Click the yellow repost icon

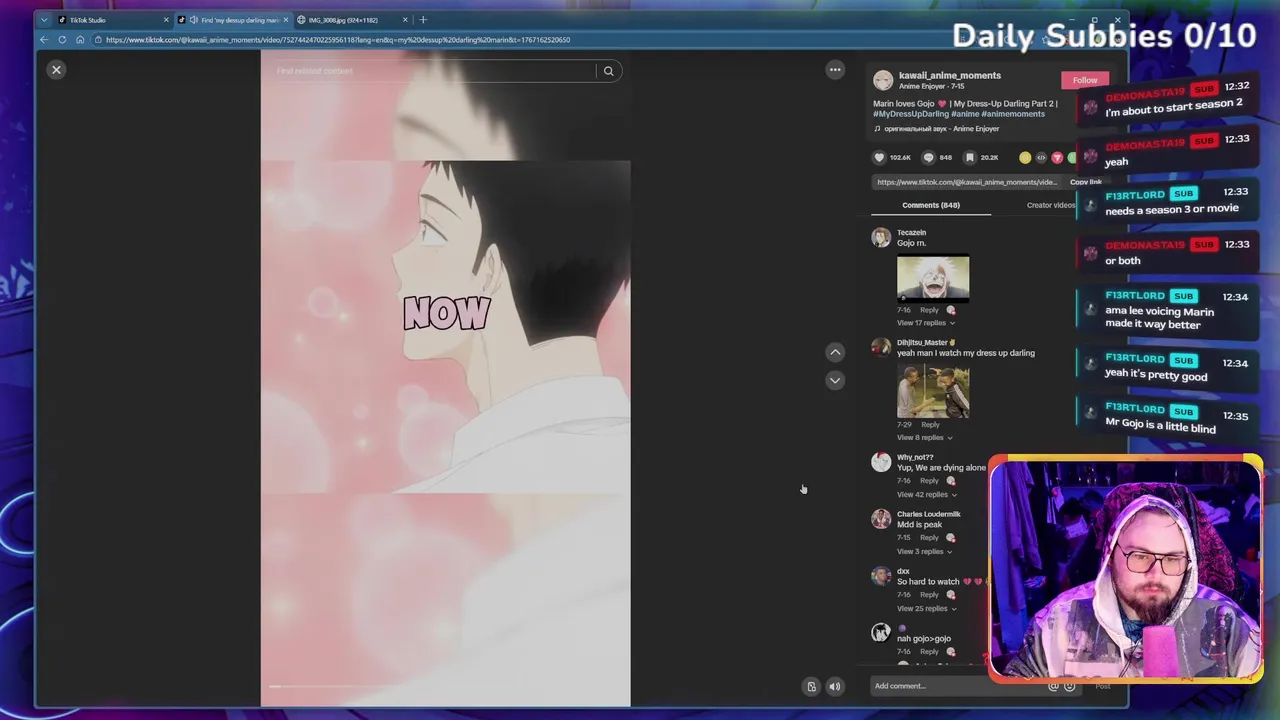(1025, 157)
